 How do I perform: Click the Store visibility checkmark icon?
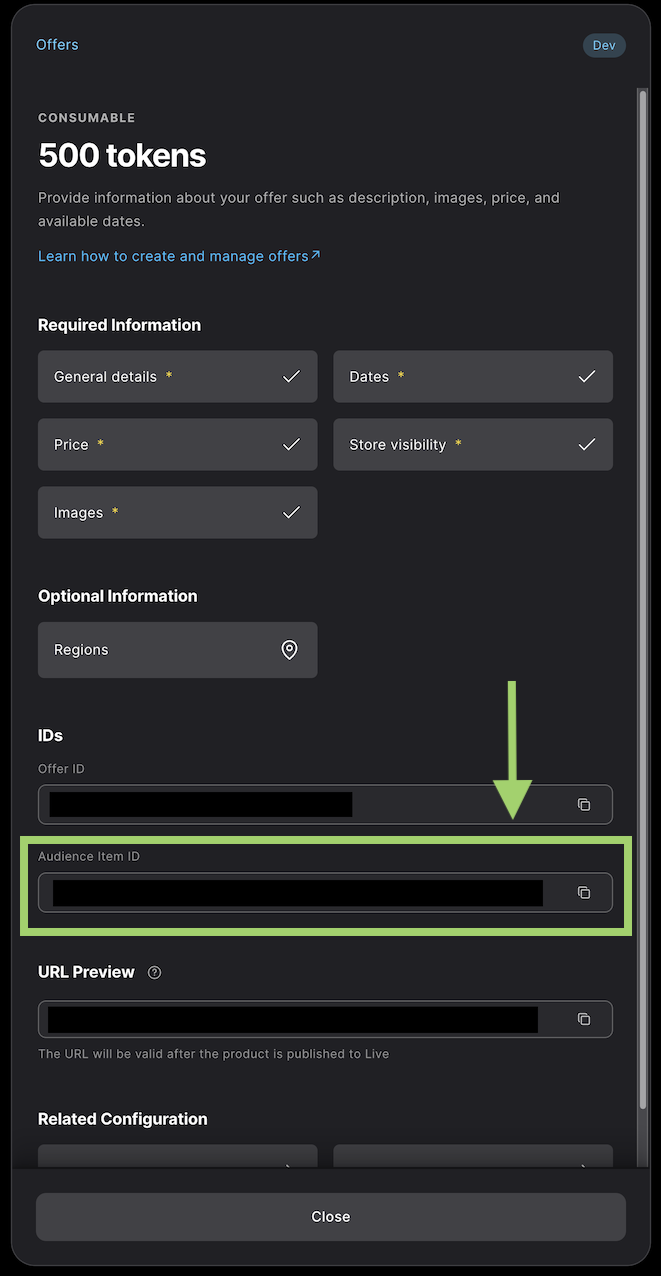(x=587, y=445)
